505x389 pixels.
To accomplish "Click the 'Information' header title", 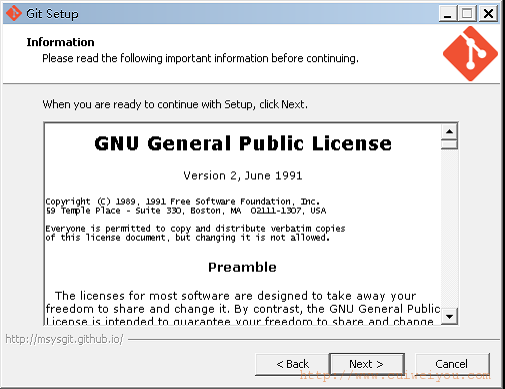I will [60, 42].
